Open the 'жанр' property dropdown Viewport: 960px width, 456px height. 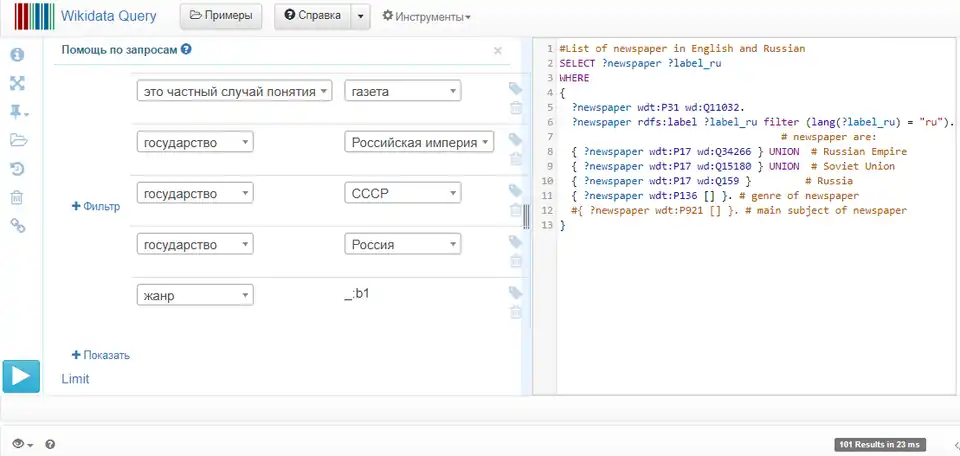pos(195,294)
